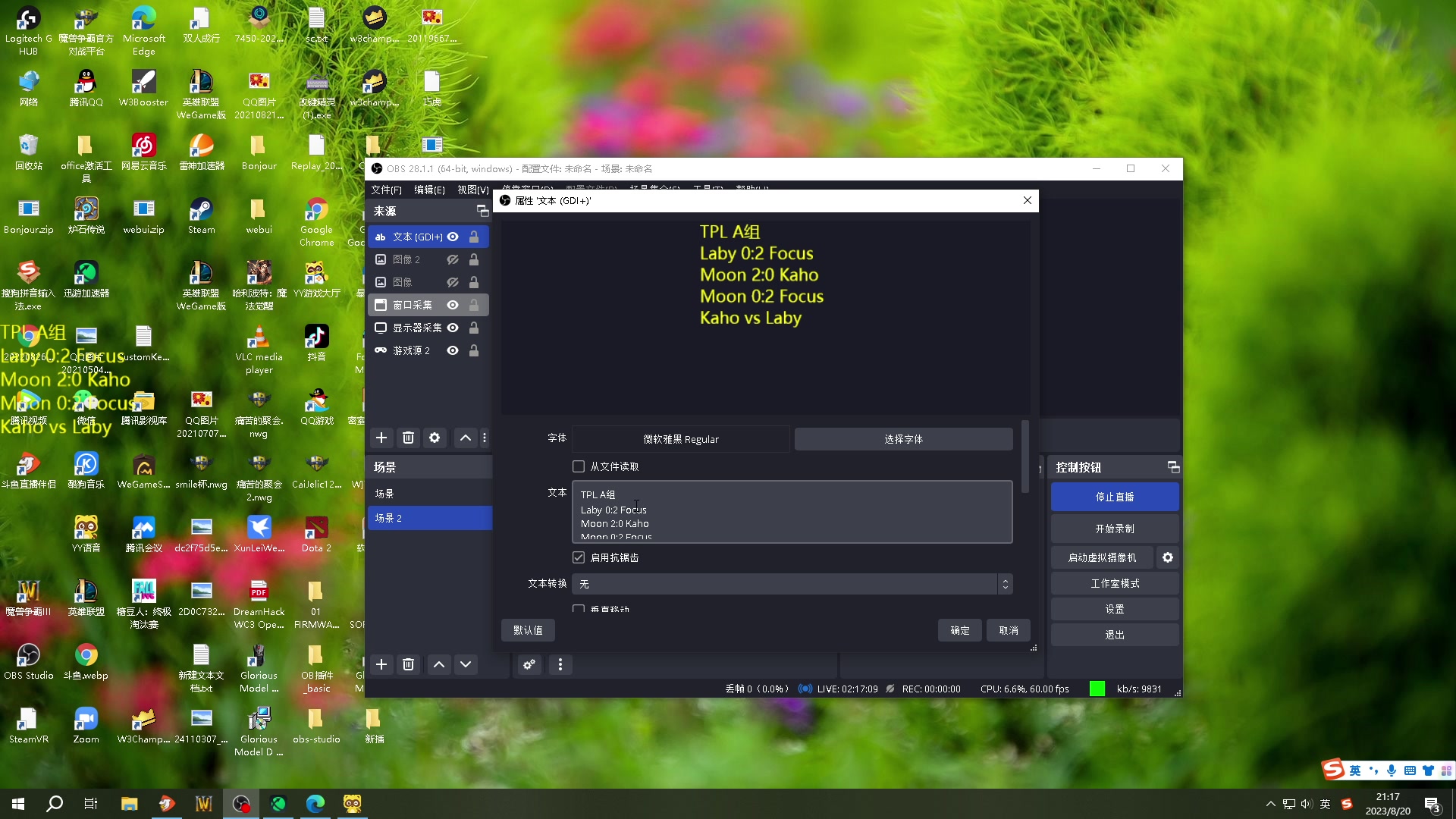Click virtual camera settings gear icon
Viewport: 1456px width, 819px height.
point(1168,557)
